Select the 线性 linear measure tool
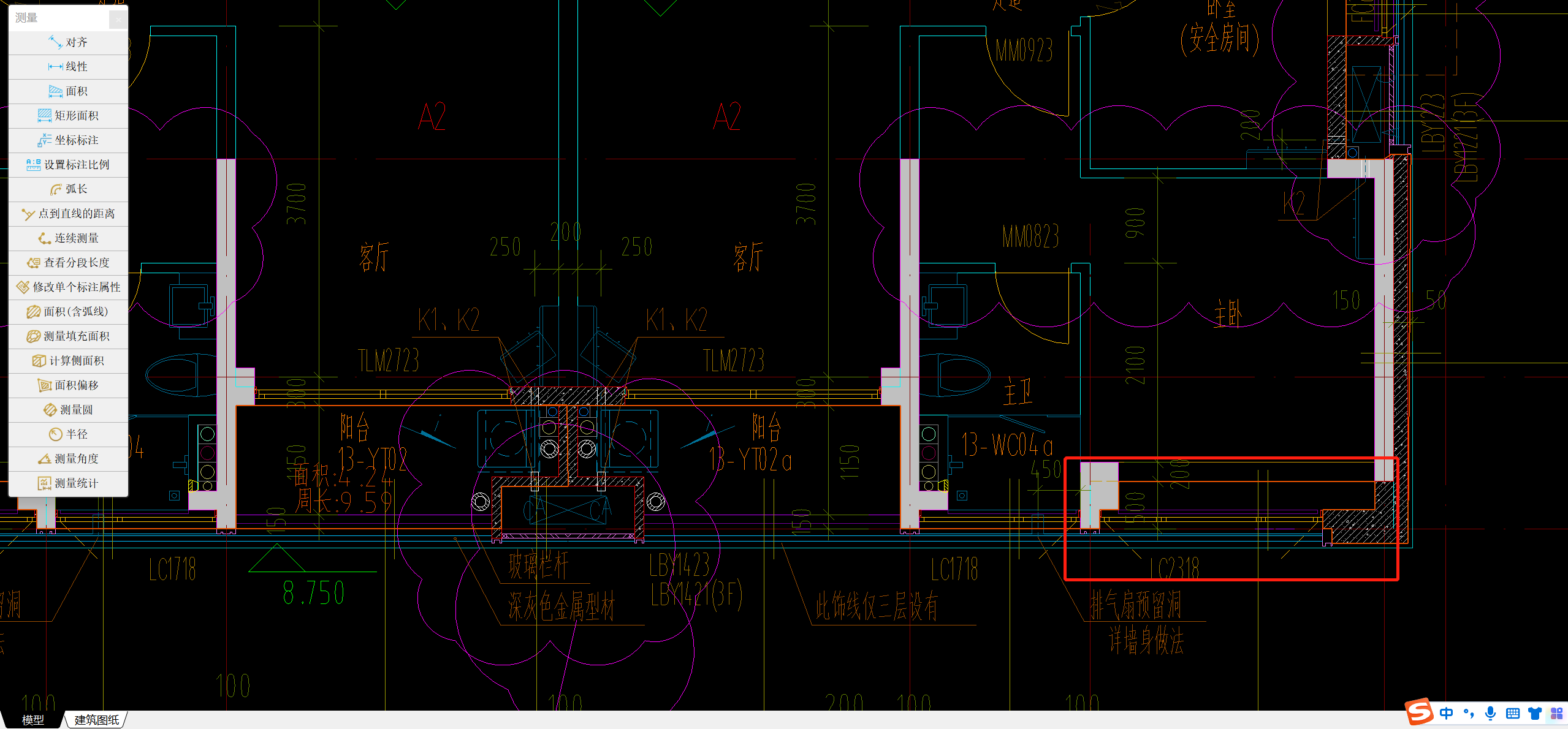This screenshot has height=729, width=1568. coord(68,67)
